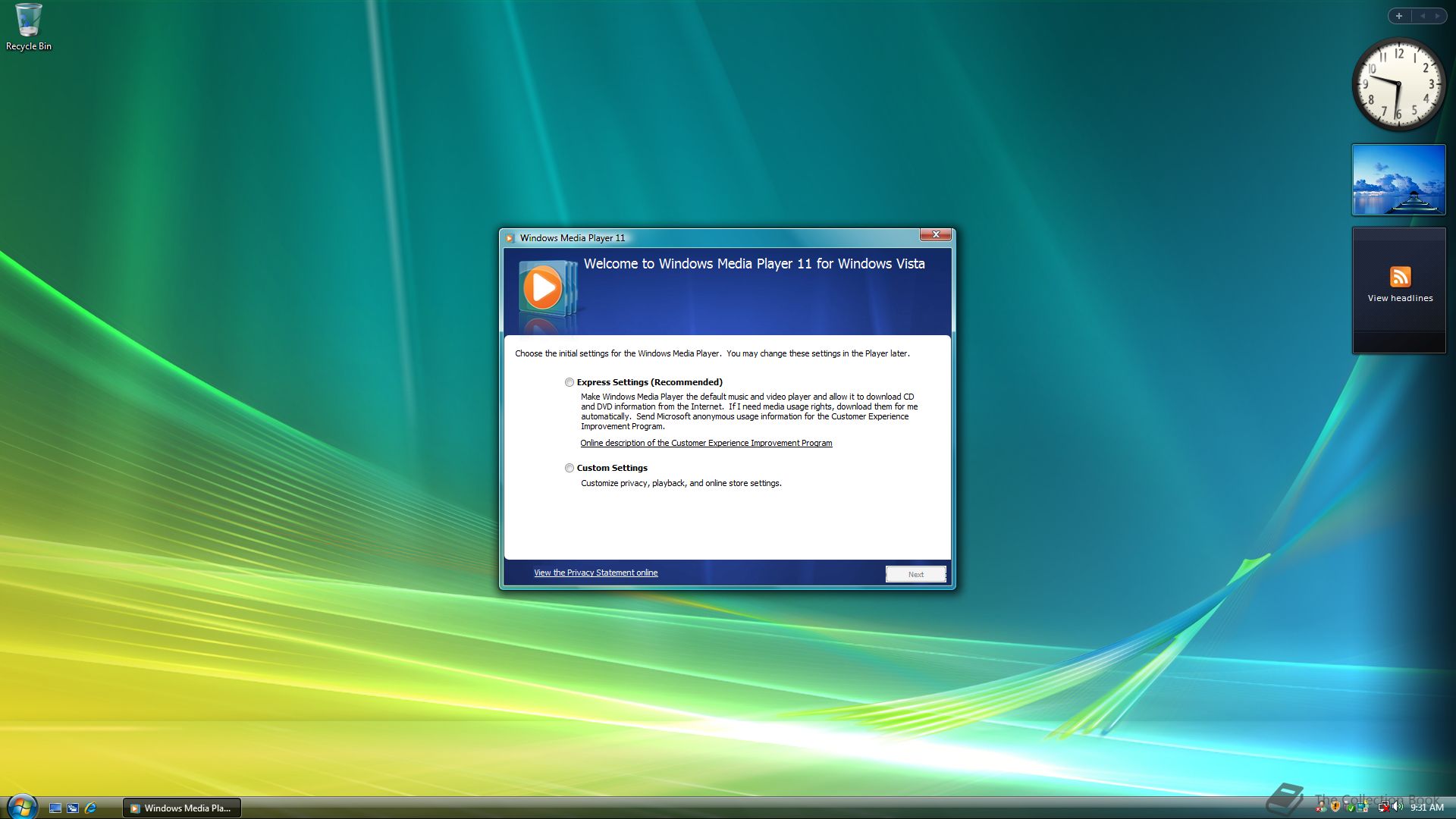
Task: Click the green checkmark tray icon
Action: pos(1350,808)
